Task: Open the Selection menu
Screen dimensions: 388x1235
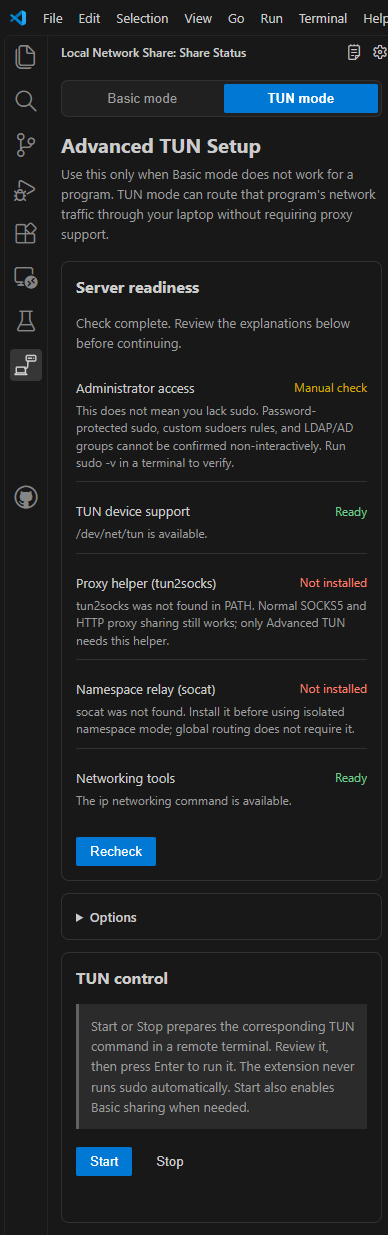Action: (142, 18)
